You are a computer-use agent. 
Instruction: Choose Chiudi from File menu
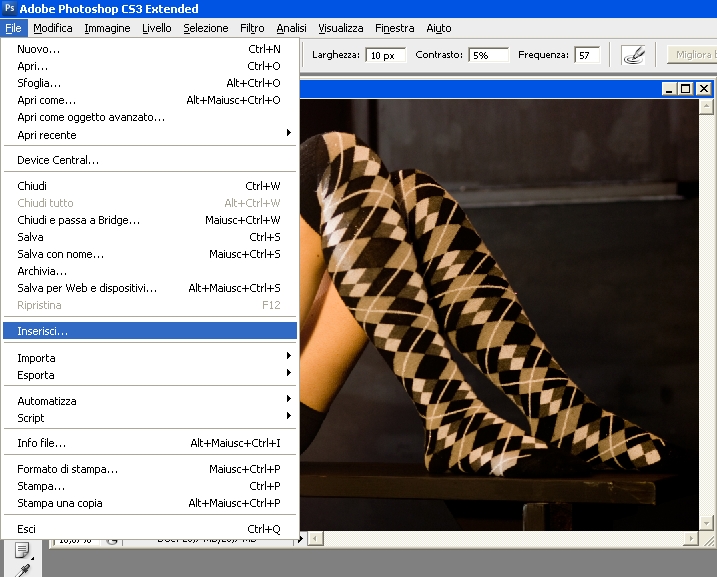[150, 186]
